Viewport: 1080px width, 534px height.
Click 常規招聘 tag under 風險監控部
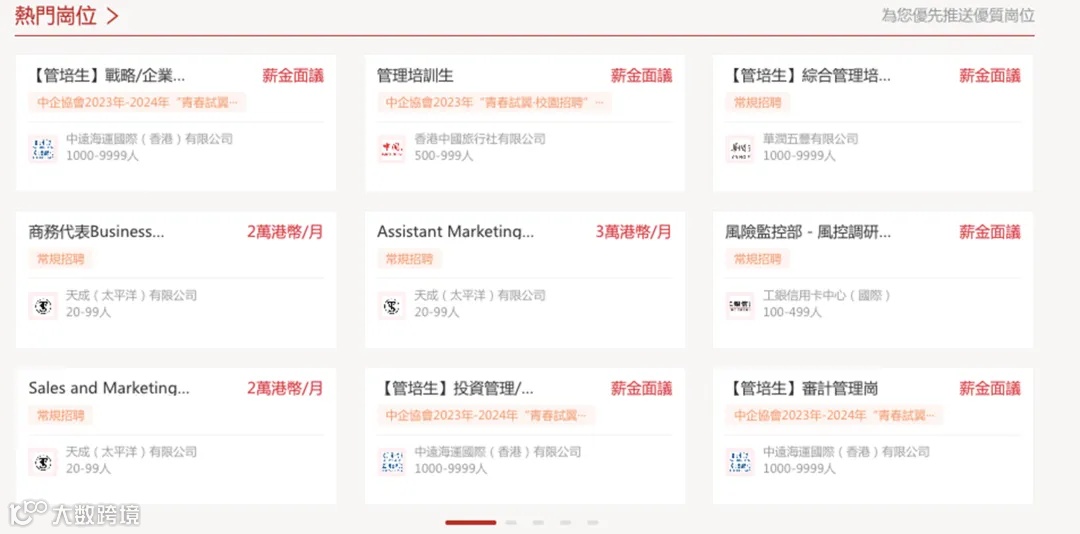pyautogui.click(x=758, y=259)
